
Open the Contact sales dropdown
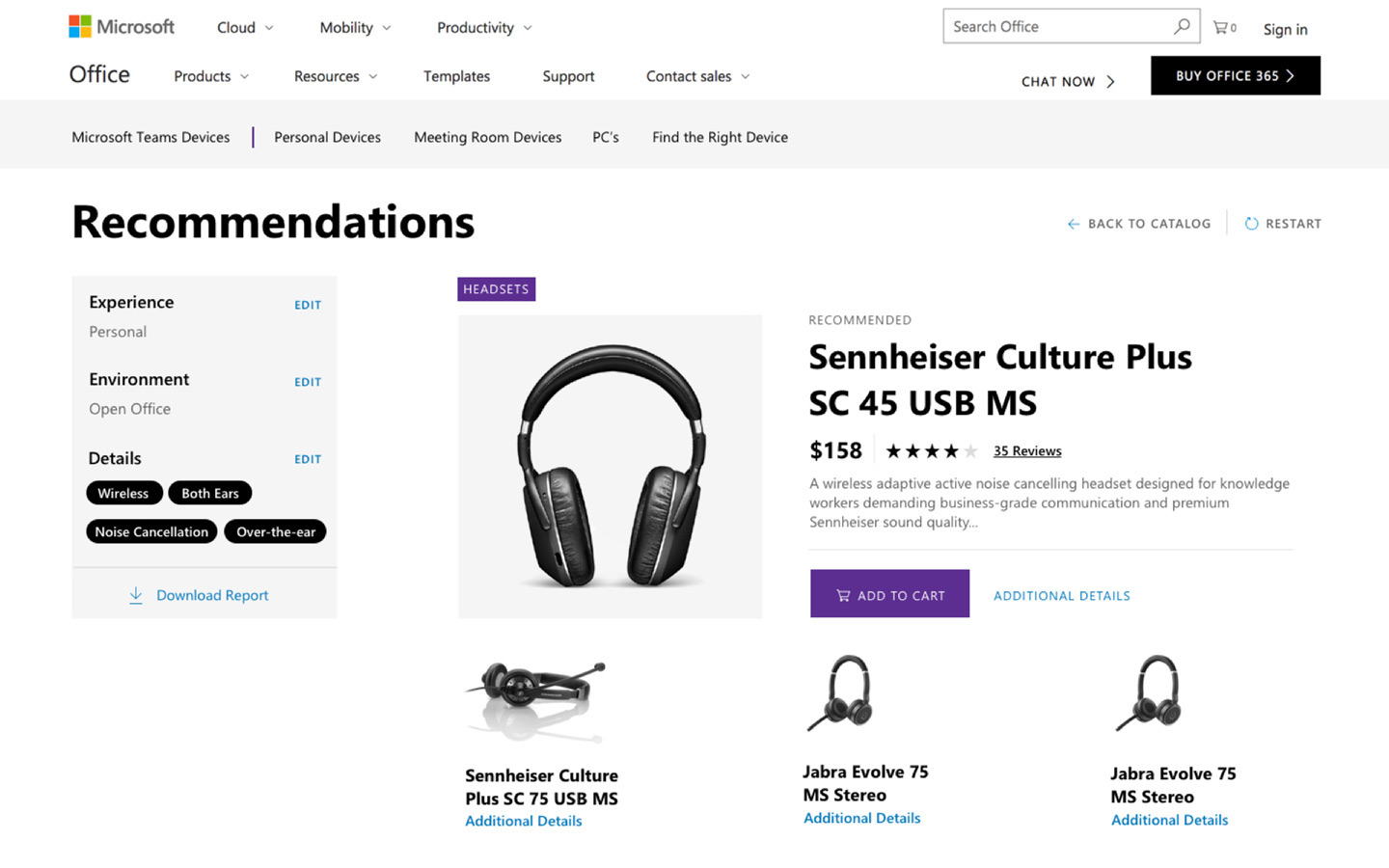697,76
